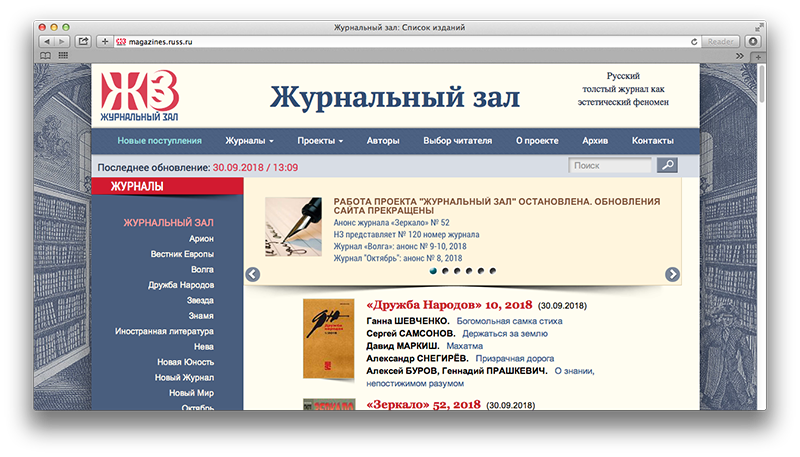The height and width of the screenshot is (457, 800).
Task: Expand the Проекты dropdown menu
Action: (x=320, y=140)
